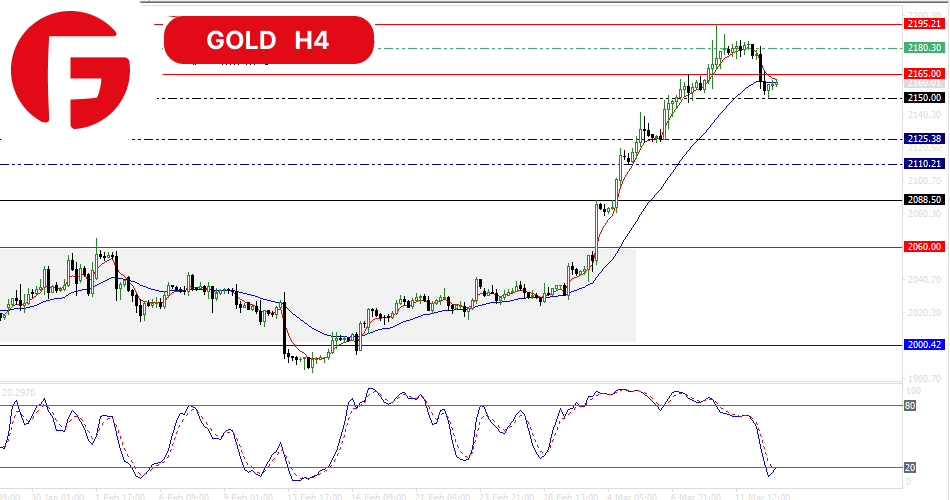Select the blue 2000.42 price label

924,345
